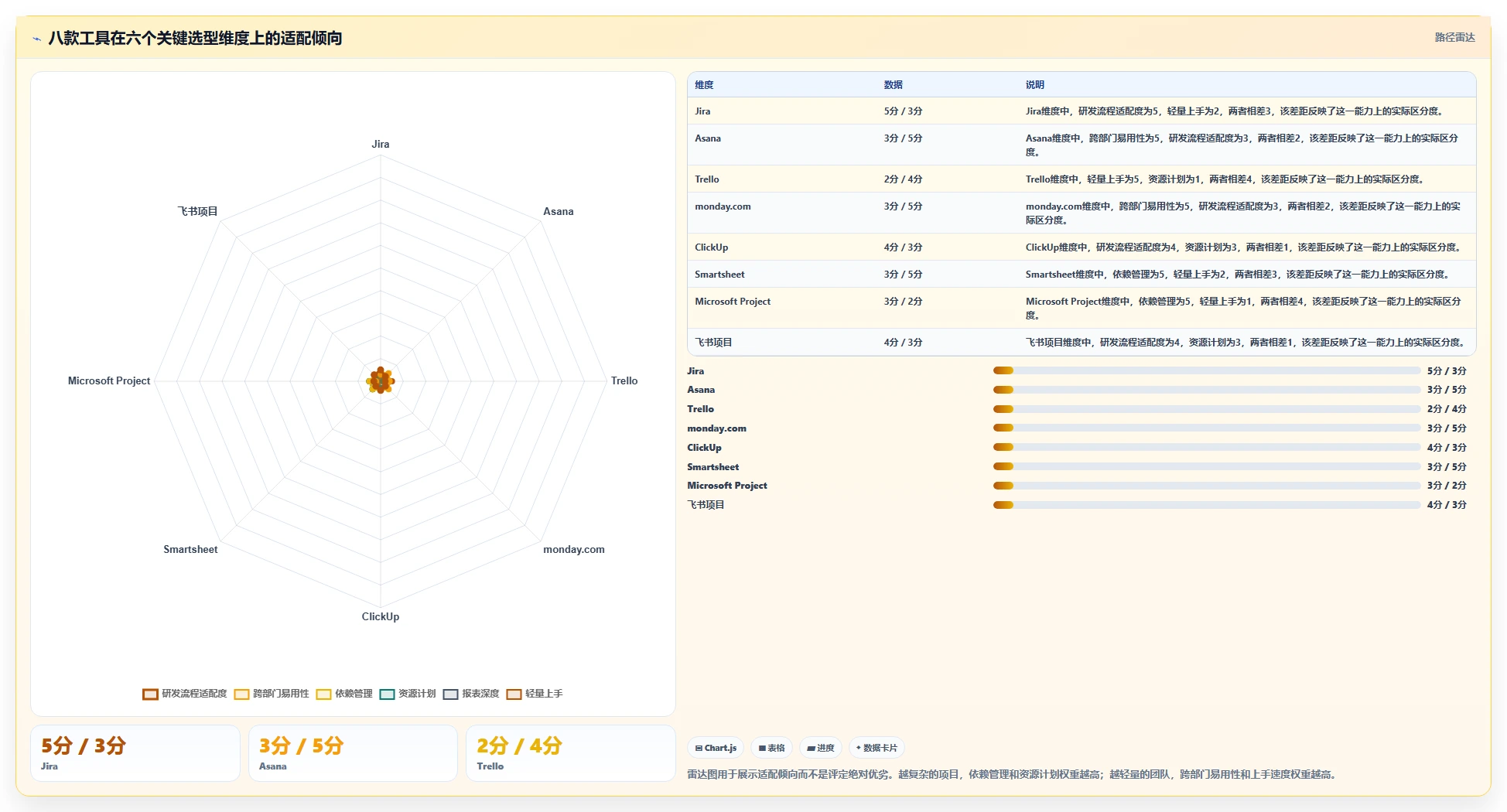Select the Microsoft Project cell in the table

(x=733, y=302)
